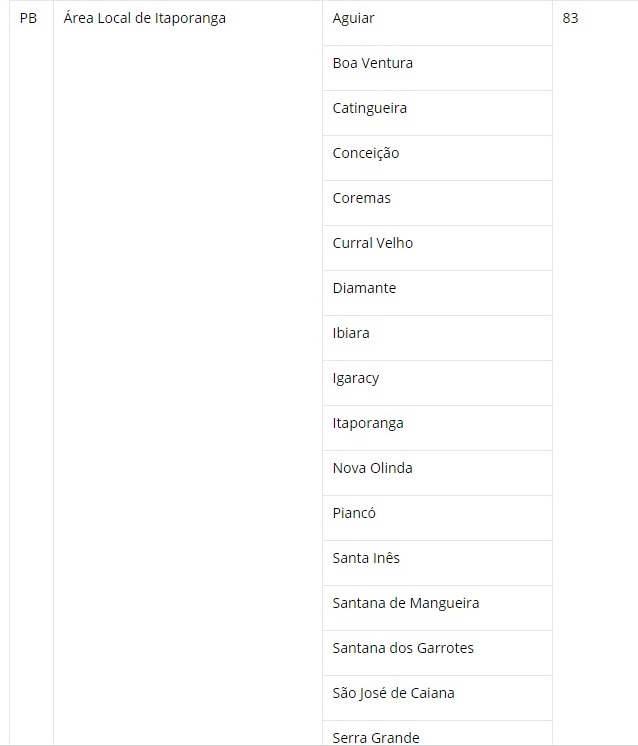
Task: Select the Santa Inês entry
Action: click(366, 558)
